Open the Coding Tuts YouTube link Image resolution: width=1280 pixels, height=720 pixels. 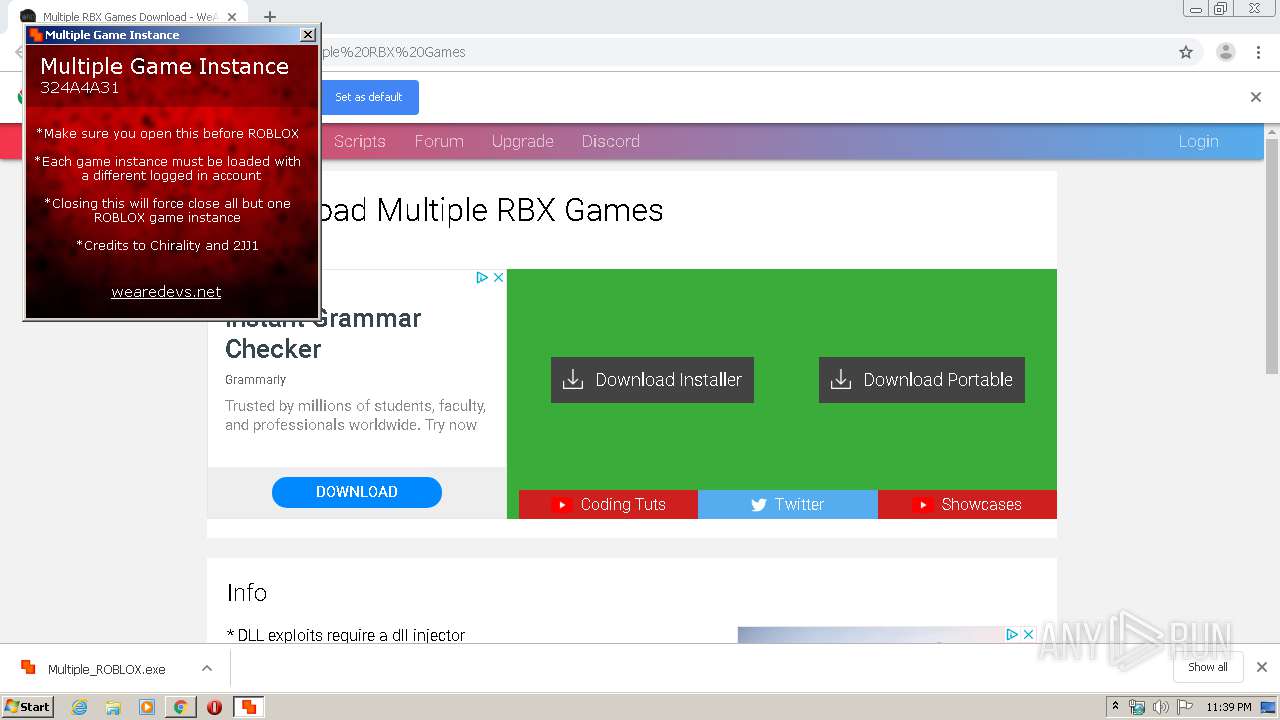[608, 504]
